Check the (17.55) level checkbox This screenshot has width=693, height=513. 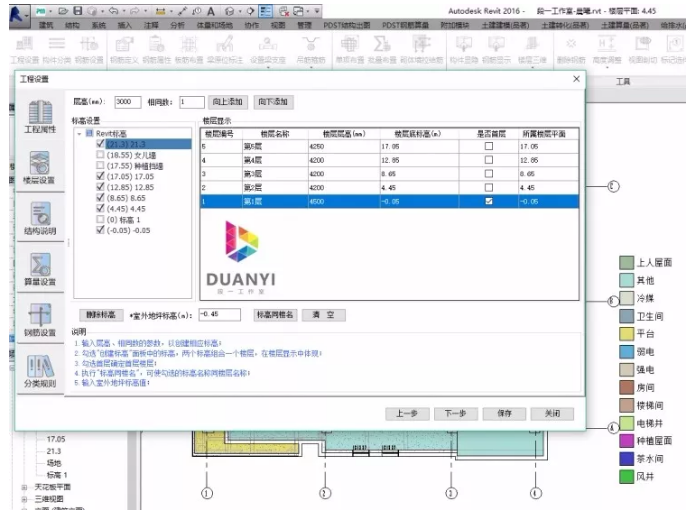(100, 165)
